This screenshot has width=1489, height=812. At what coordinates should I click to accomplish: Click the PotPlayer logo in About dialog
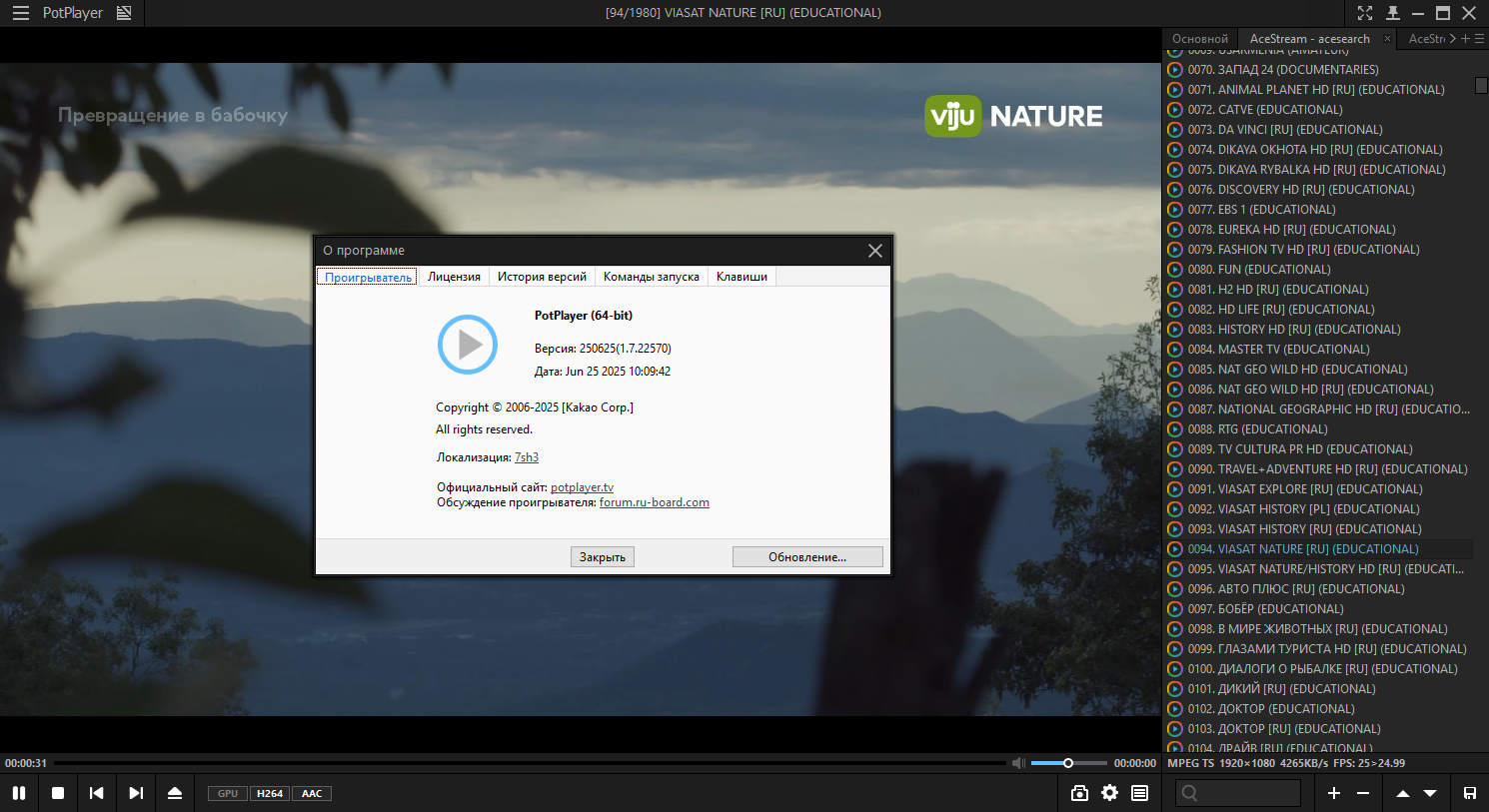point(468,345)
